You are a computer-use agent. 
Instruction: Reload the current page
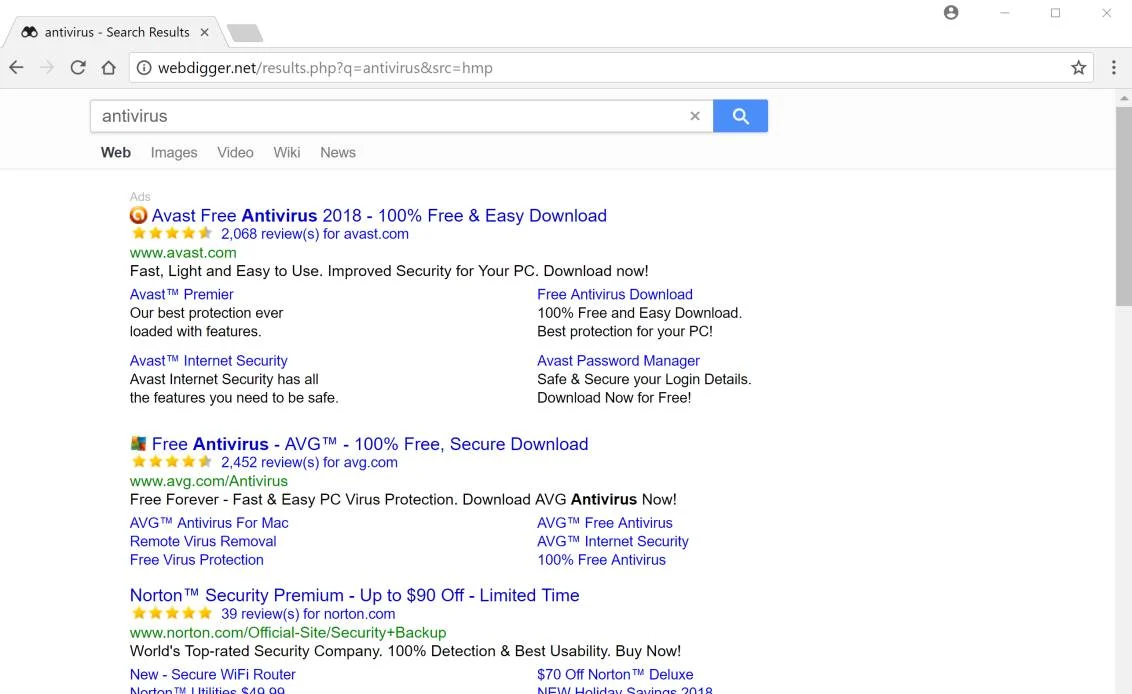pyautogui.click(x=78, y=68)
